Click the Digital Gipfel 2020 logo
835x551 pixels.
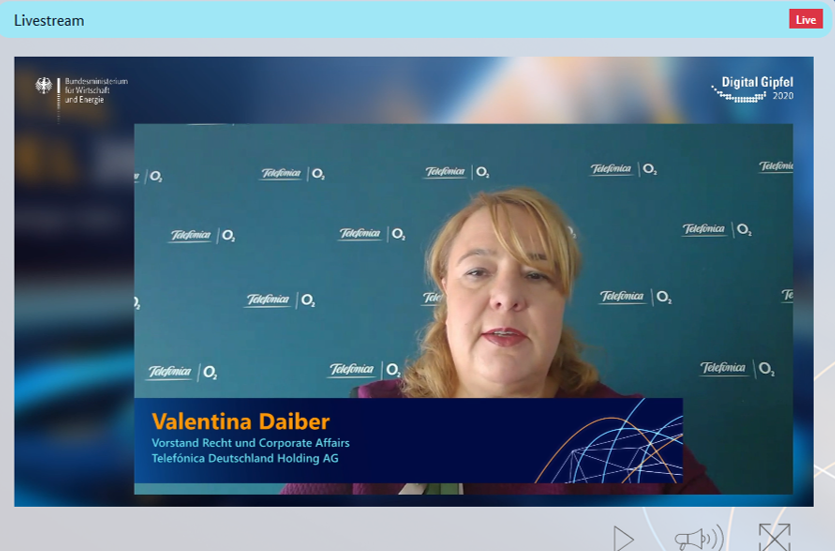[752, 89]
